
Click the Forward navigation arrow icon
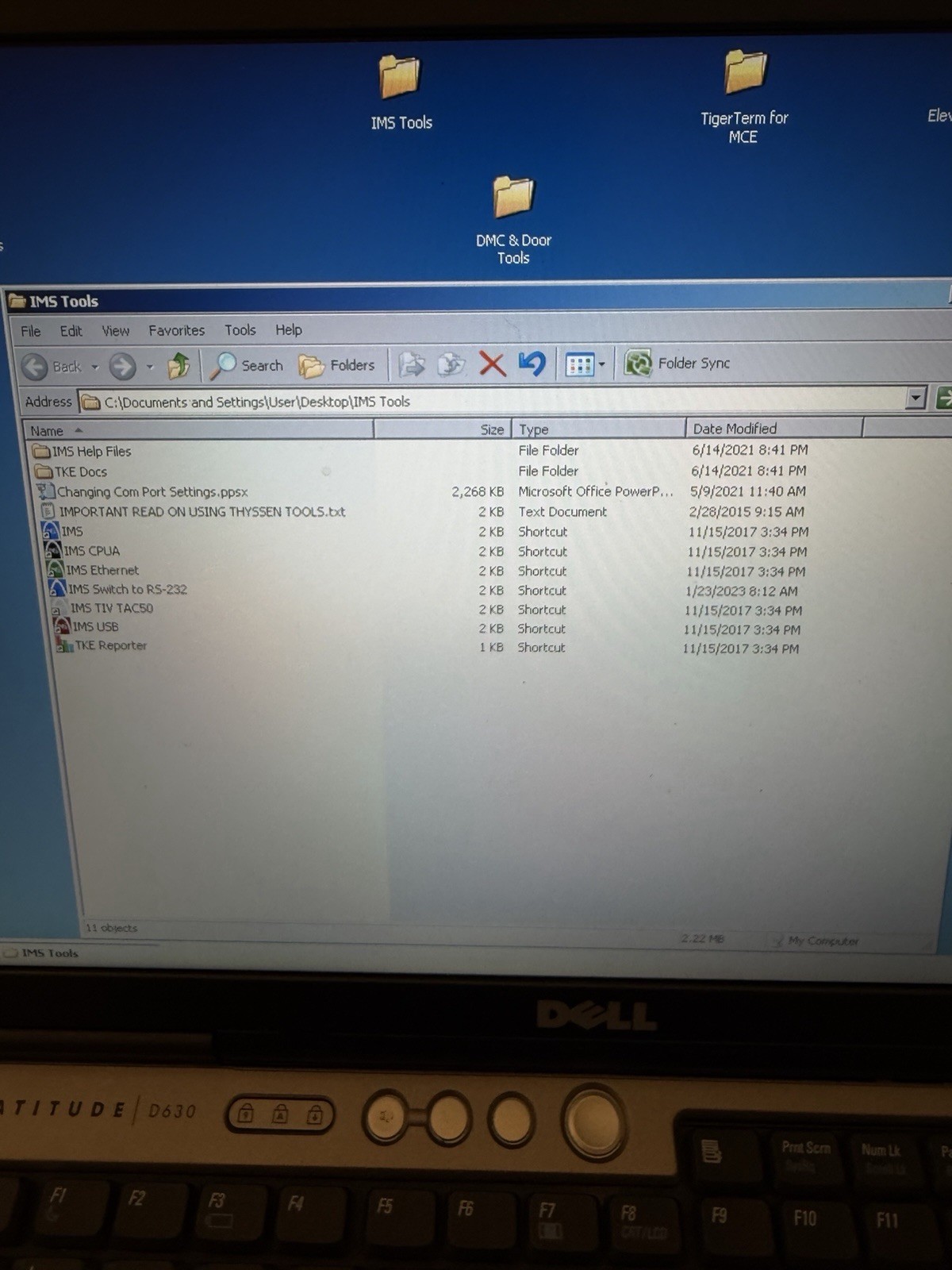(x=122, y=366)
